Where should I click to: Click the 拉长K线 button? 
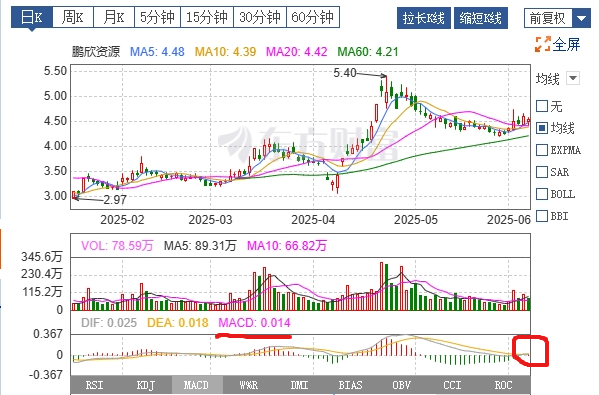[x=424, y=18]
